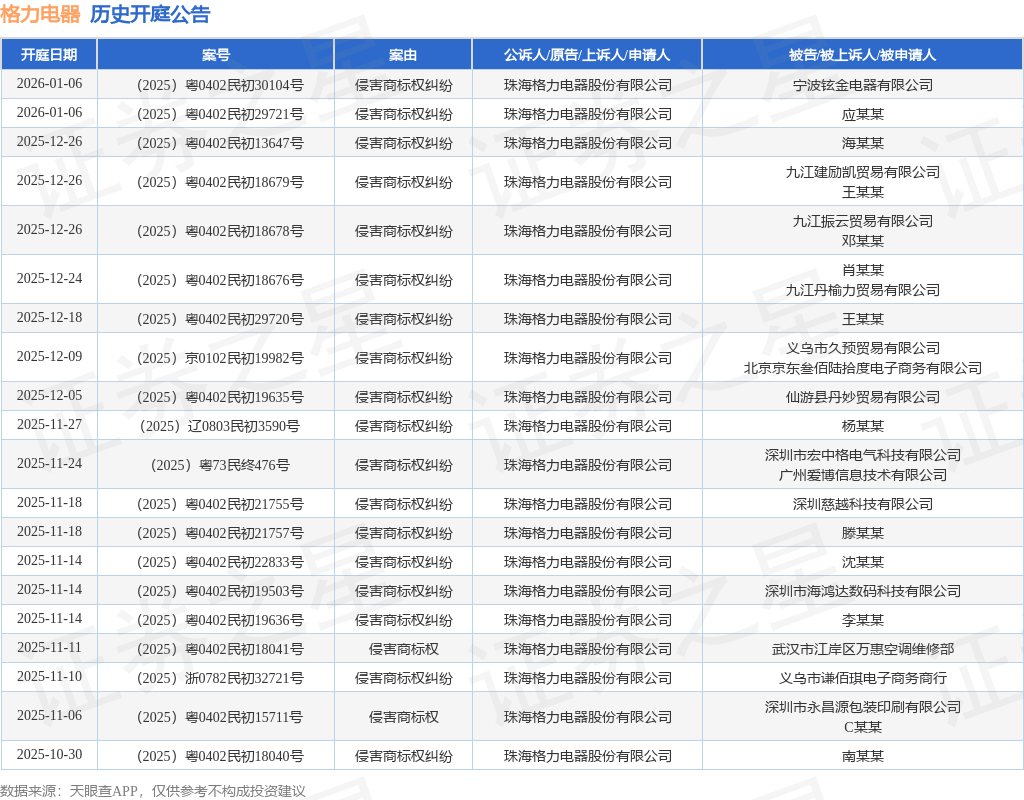The width and height of the screenshot is (1024, 800).
Task: Select defendant 义乌市久预贸易有限公司
Action: pyautogui.click(x=863, y=348)
